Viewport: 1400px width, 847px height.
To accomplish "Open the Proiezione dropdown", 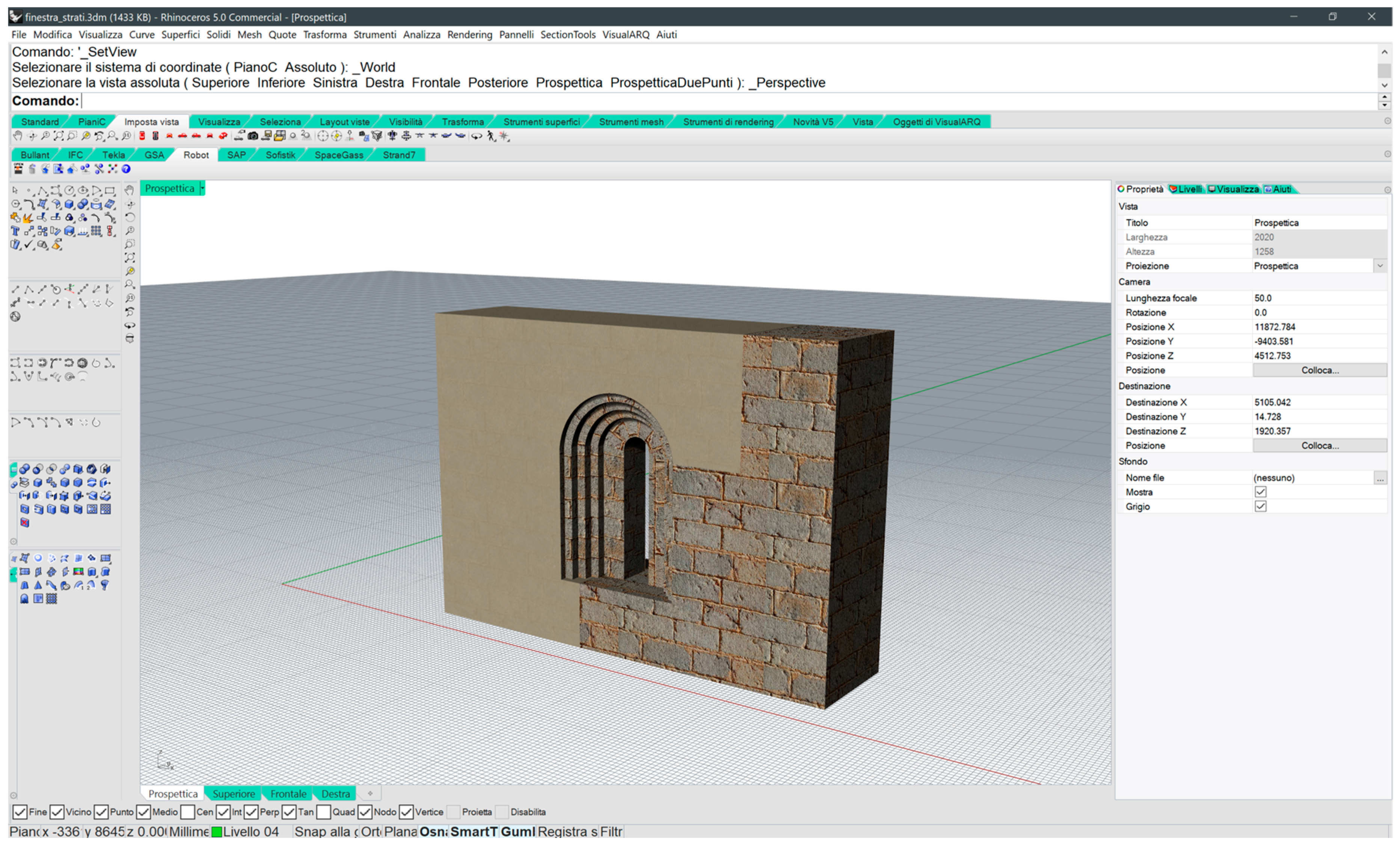I will click(1380, 266).
